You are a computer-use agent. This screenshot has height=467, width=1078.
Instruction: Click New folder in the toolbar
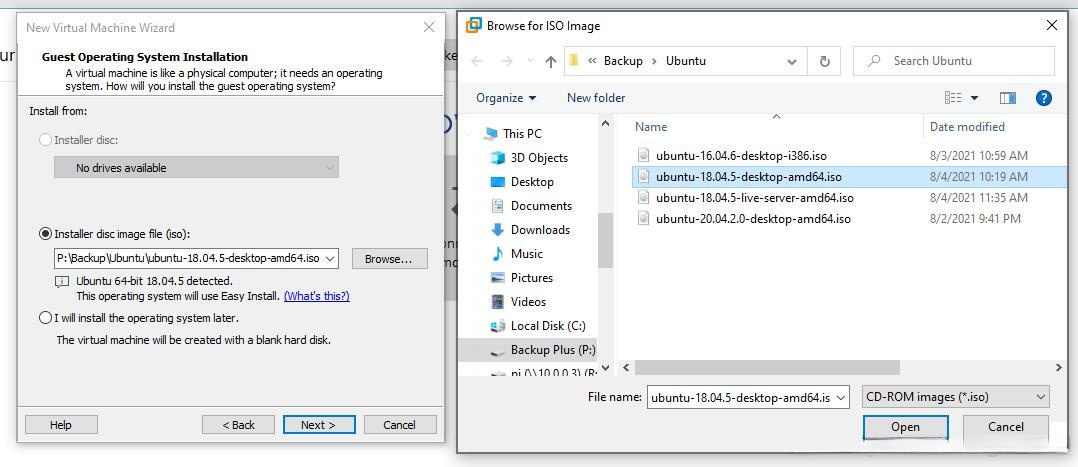pyautogui.click(x=596, y=98)
